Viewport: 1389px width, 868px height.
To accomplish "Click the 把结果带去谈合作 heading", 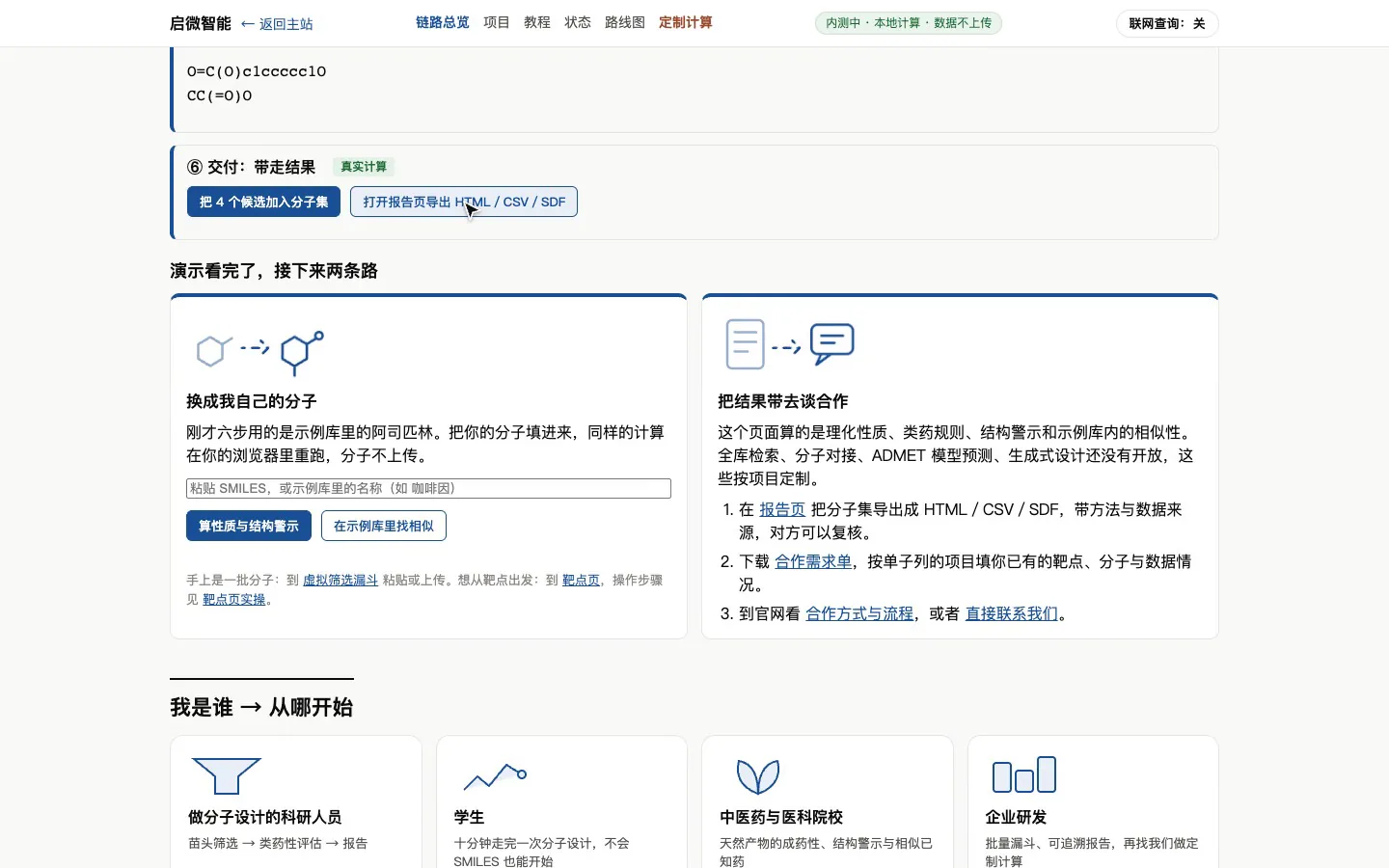I will 783,401.
